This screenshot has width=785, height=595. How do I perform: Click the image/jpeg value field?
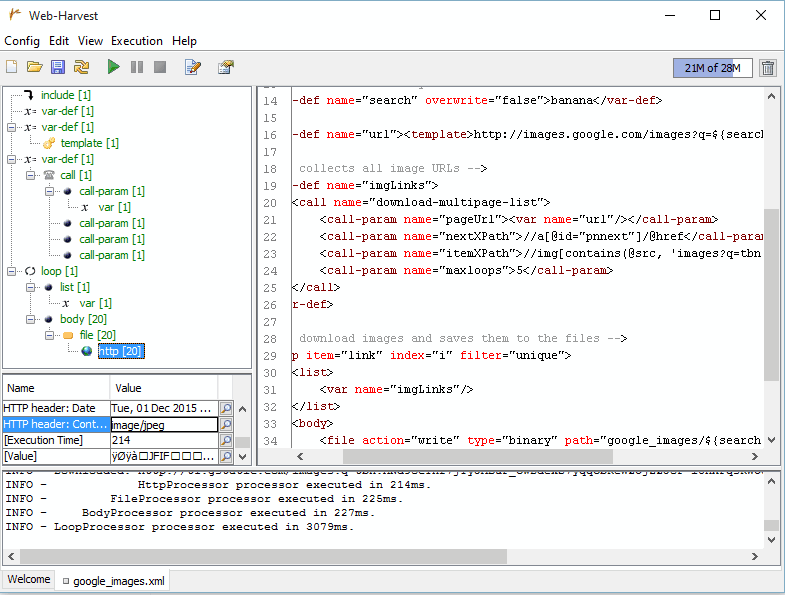point(164,425)
